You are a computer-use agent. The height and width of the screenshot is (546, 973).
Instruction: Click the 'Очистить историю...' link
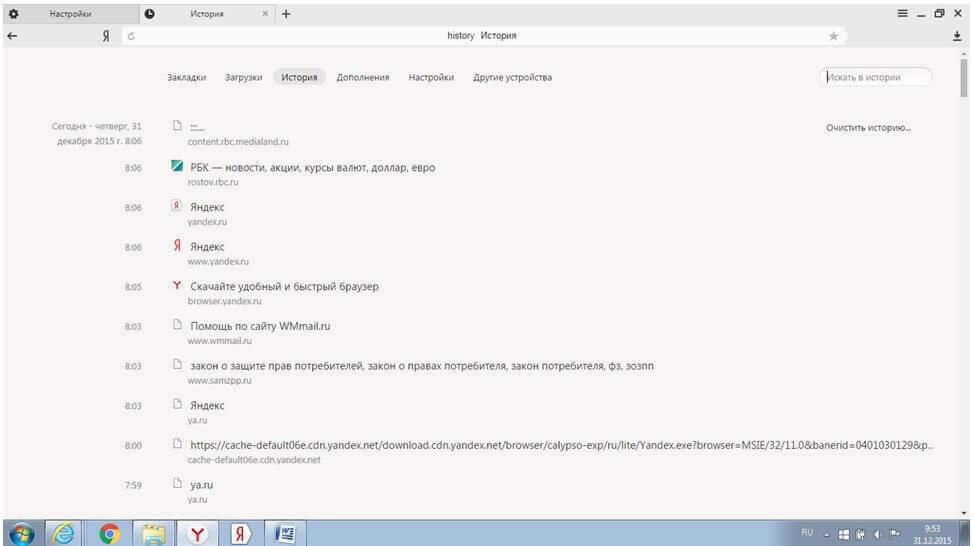click(868, 128)
